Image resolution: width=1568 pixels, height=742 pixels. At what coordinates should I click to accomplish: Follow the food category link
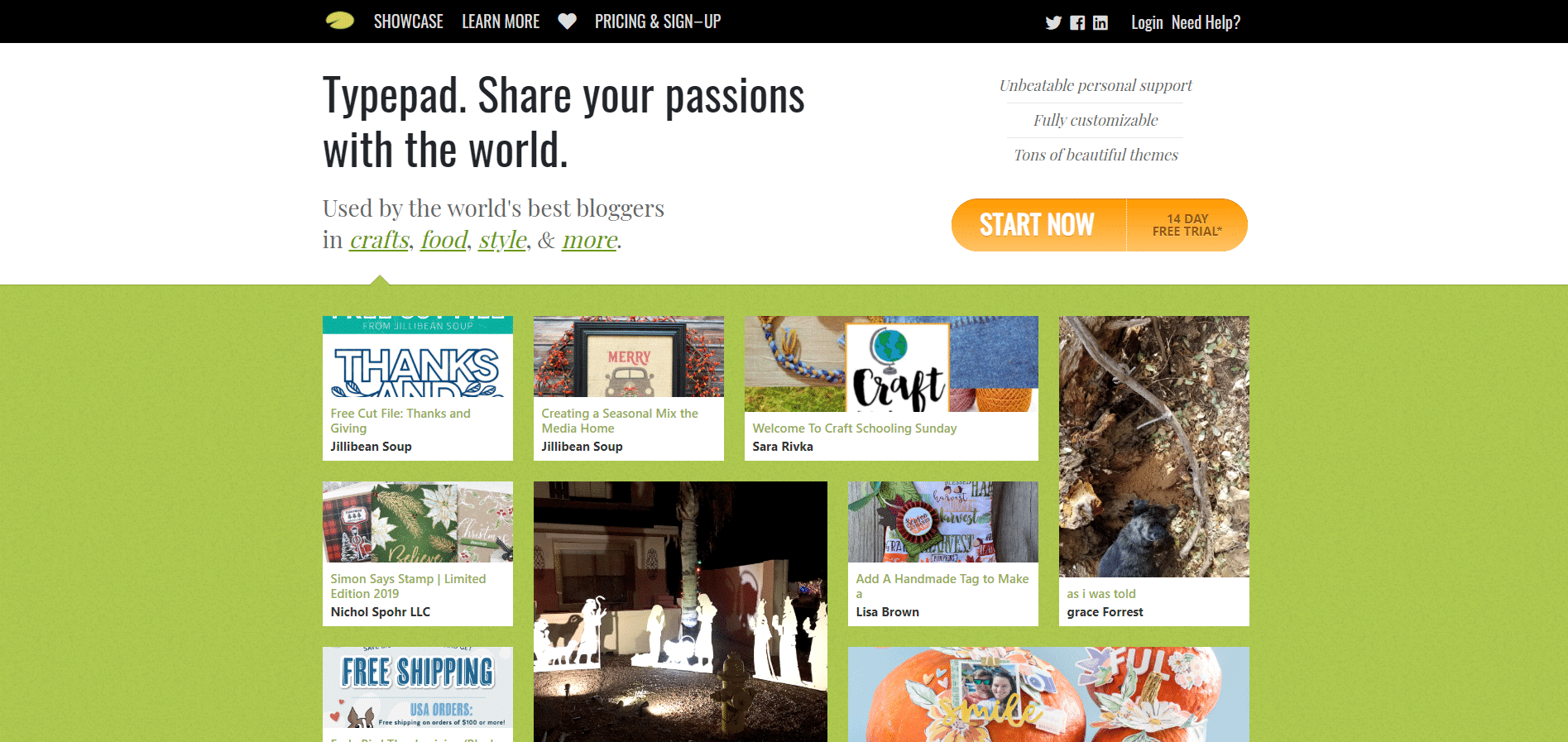(444, 240)
